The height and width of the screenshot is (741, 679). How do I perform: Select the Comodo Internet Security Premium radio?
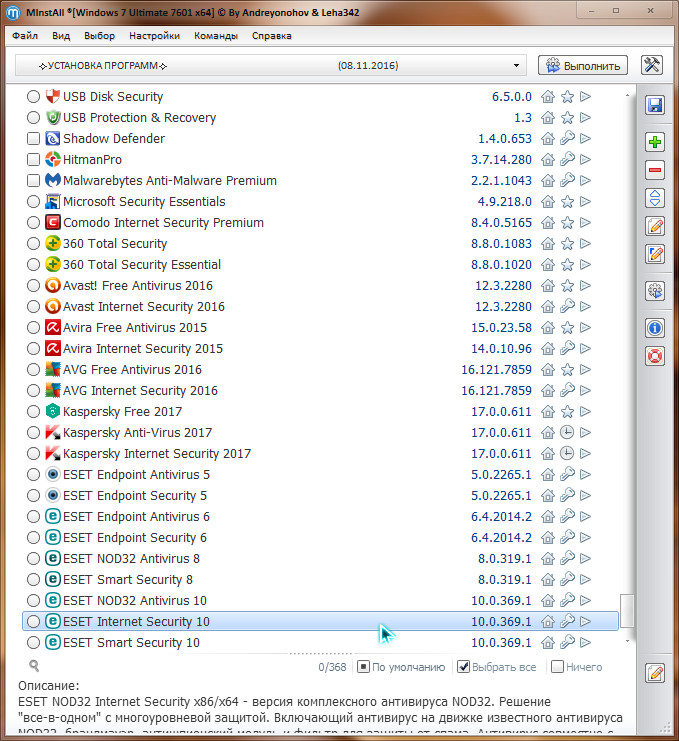(x=33, y=223)
